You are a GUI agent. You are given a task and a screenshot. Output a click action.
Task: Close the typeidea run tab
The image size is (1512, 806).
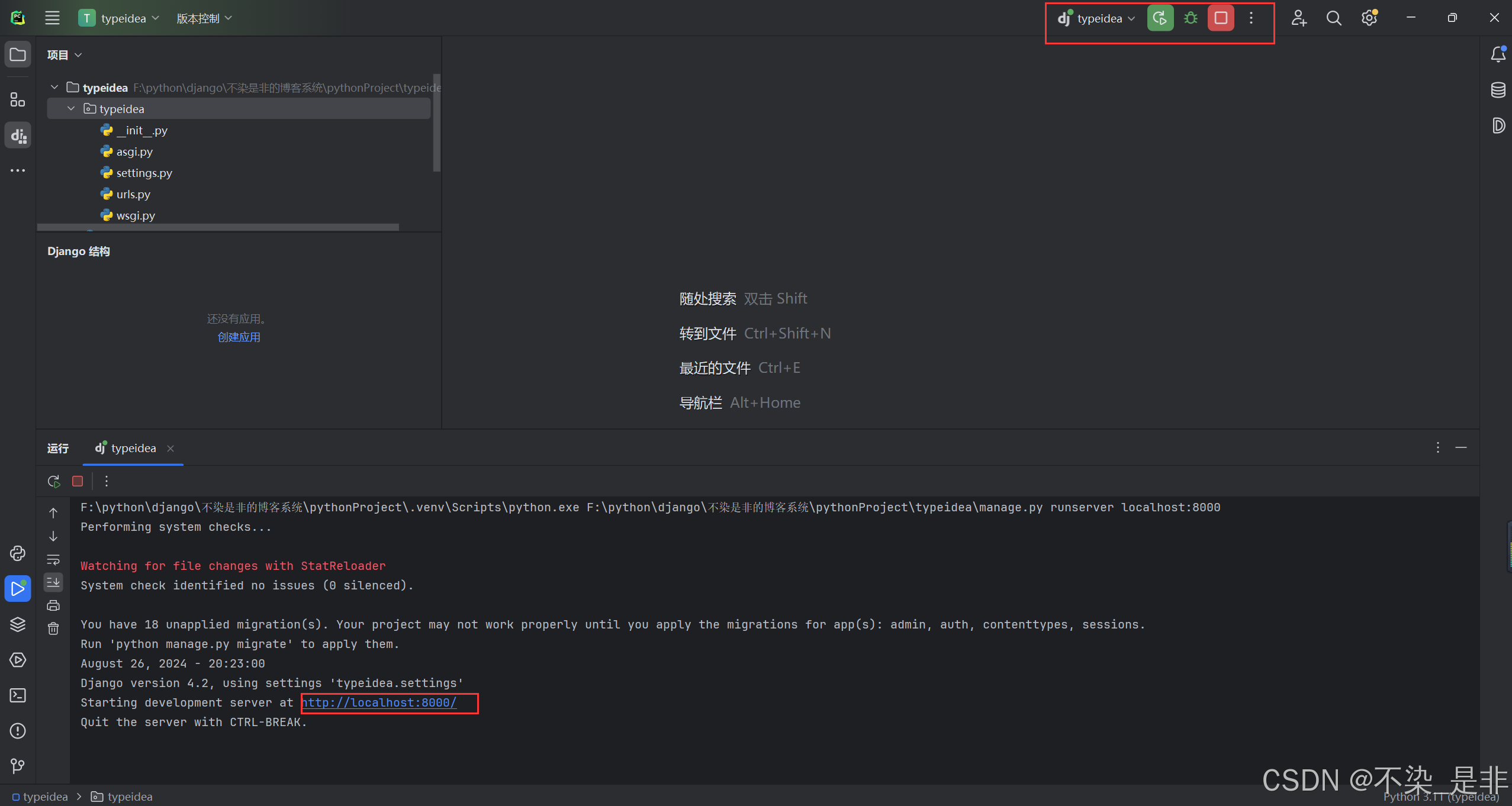(170, 449)
